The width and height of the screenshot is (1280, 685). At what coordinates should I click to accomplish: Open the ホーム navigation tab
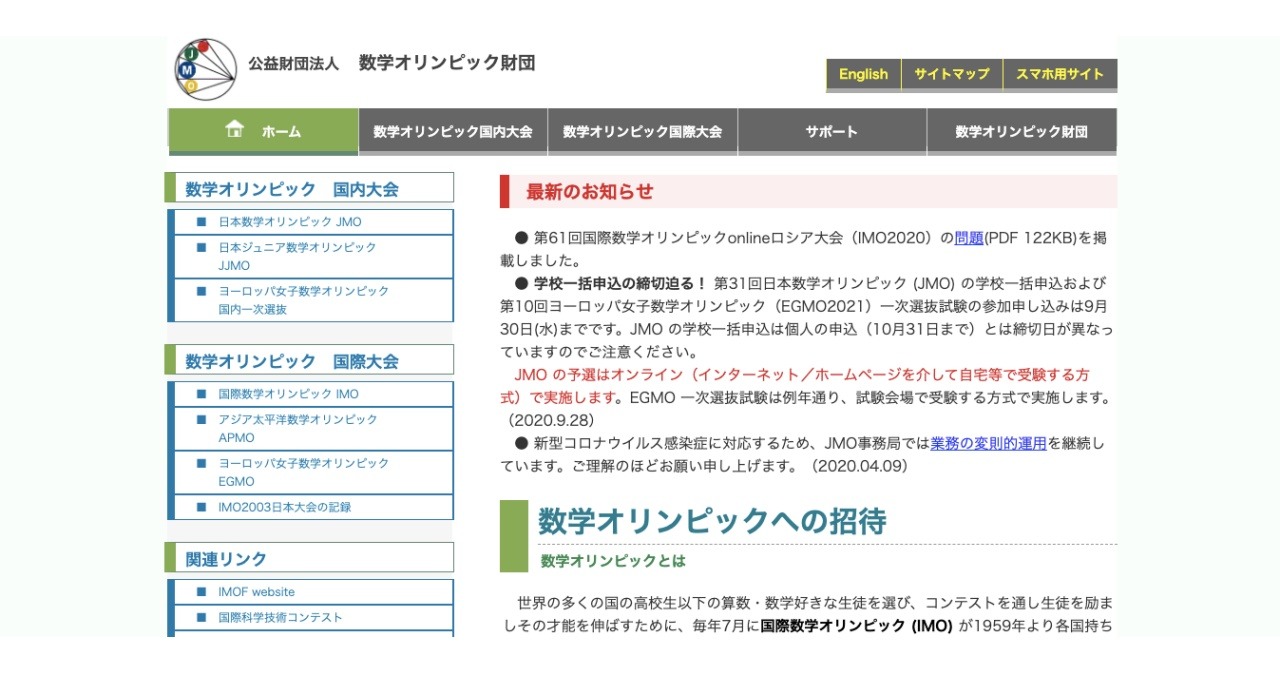point(263,131)
